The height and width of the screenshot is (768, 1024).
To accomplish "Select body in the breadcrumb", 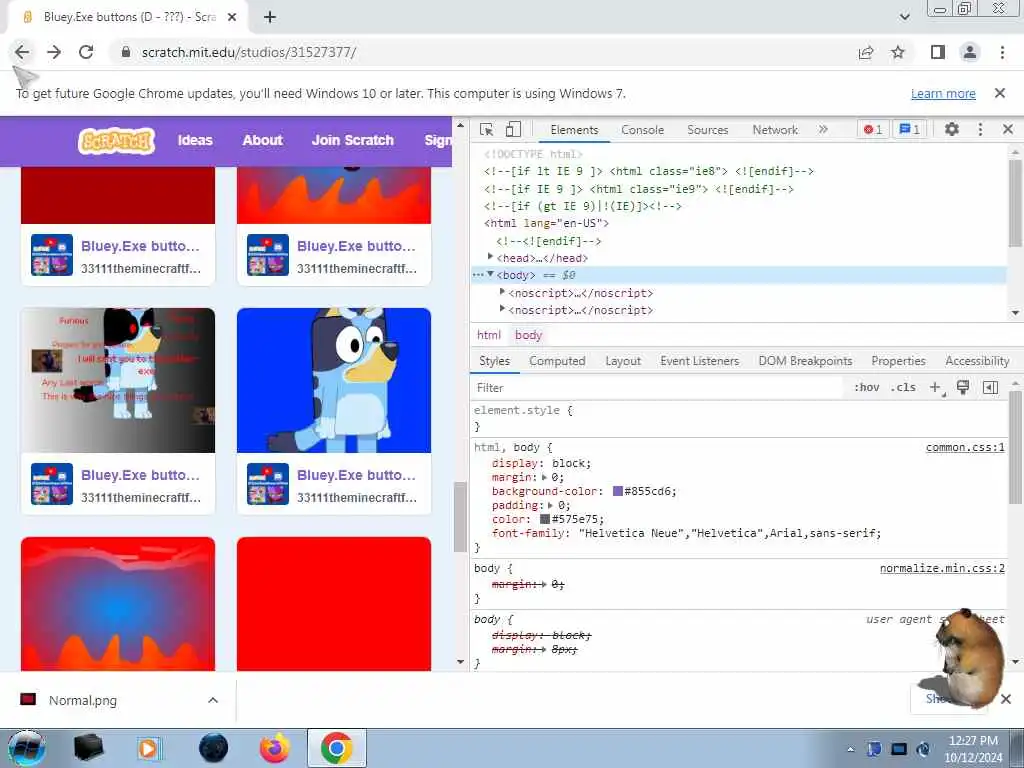I will click(528, 335).
